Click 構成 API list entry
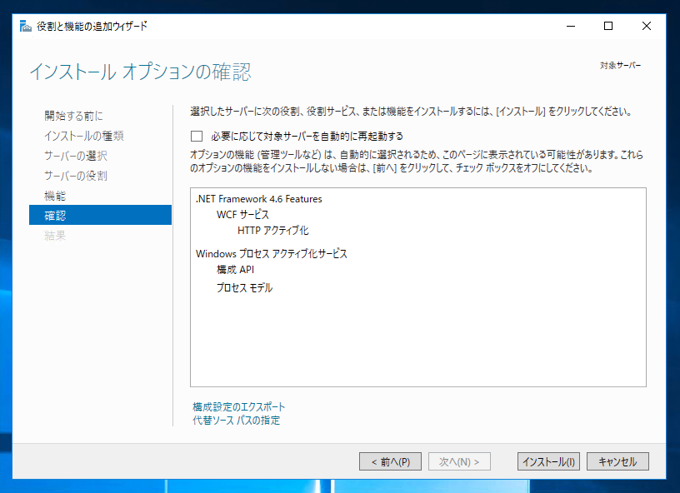The width and height of the screenshot is (680, 493). click(x=235, y=270)
